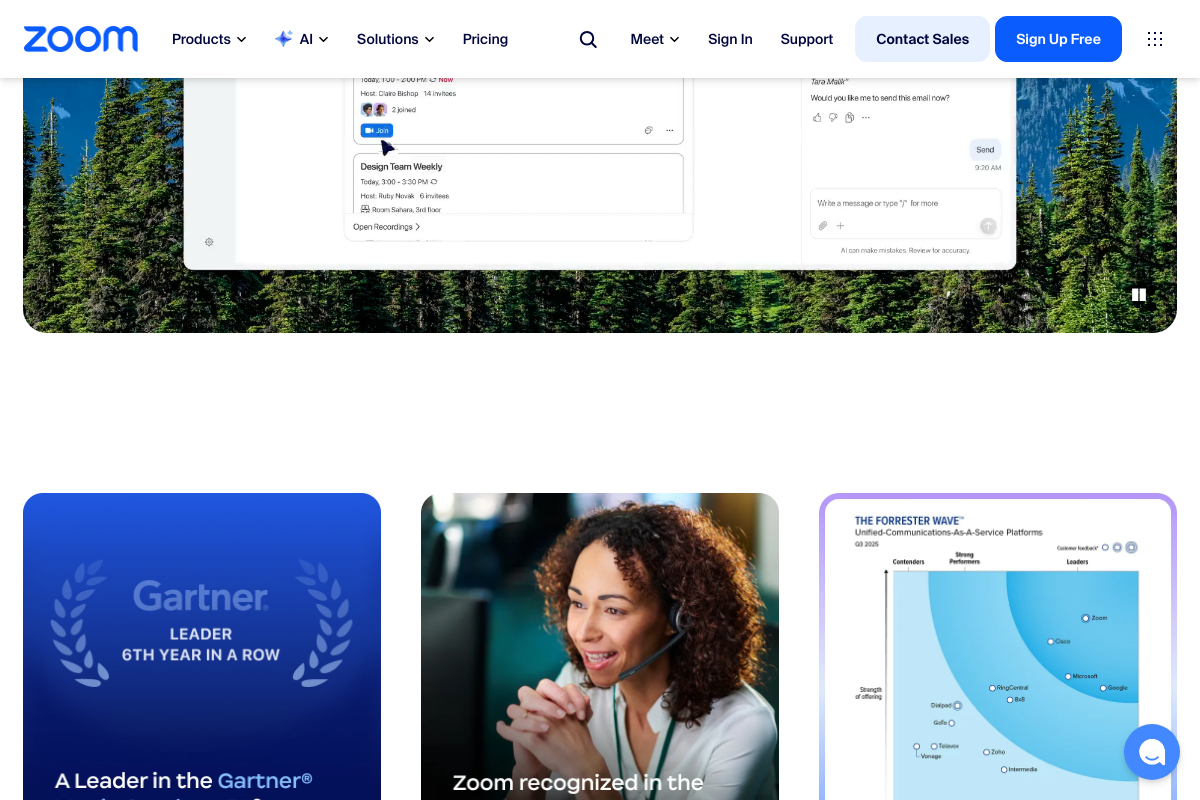Go to Sign In
The width and height of the screenshot is (1200, 800).
click(730, 39)
